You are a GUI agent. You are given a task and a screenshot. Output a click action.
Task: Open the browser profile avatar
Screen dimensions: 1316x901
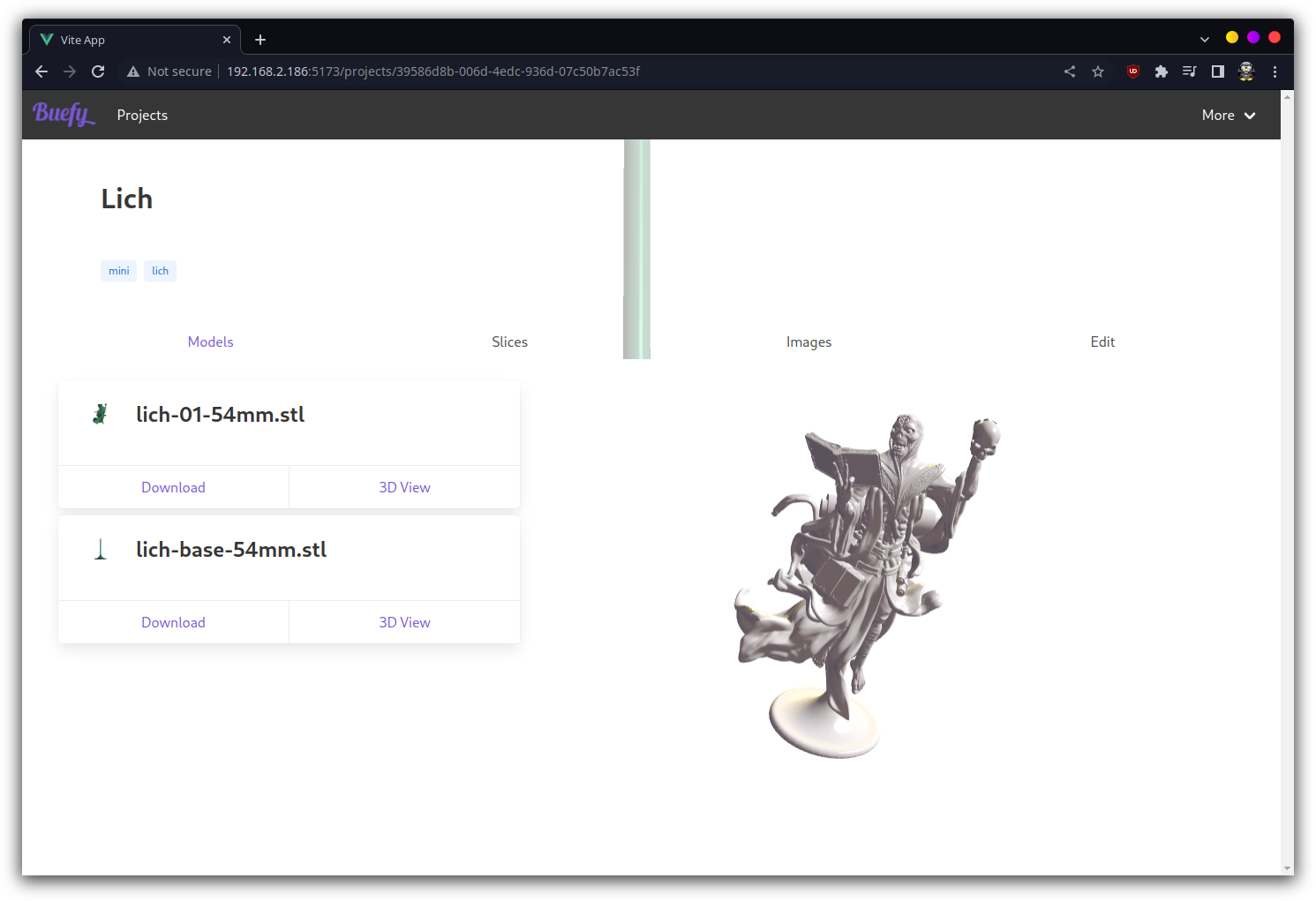(1246, 71)
